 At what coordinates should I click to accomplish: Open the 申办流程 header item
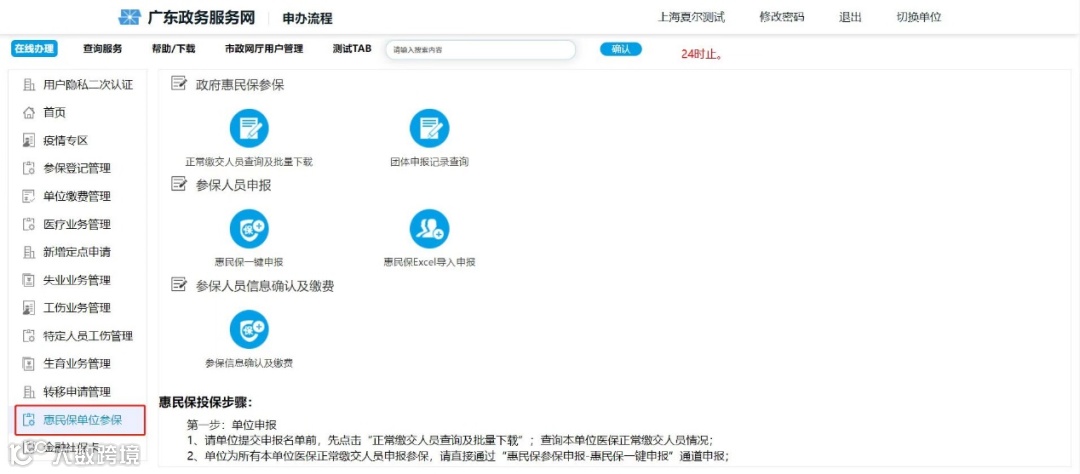[307, 19]
